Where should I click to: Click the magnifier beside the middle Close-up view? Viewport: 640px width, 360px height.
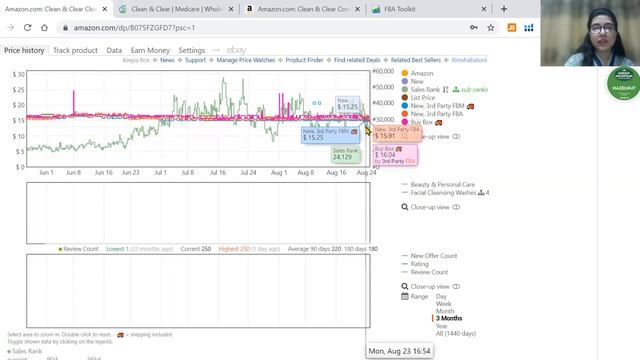coord(404,207)
